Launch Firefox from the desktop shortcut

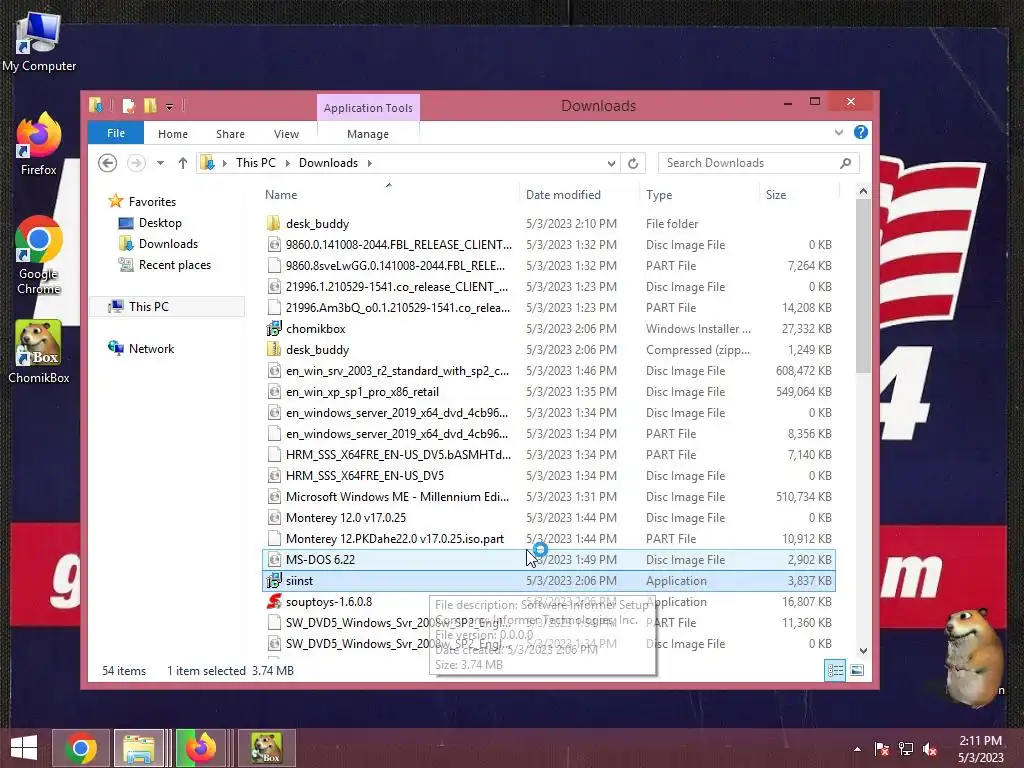[x=39, y=144]
